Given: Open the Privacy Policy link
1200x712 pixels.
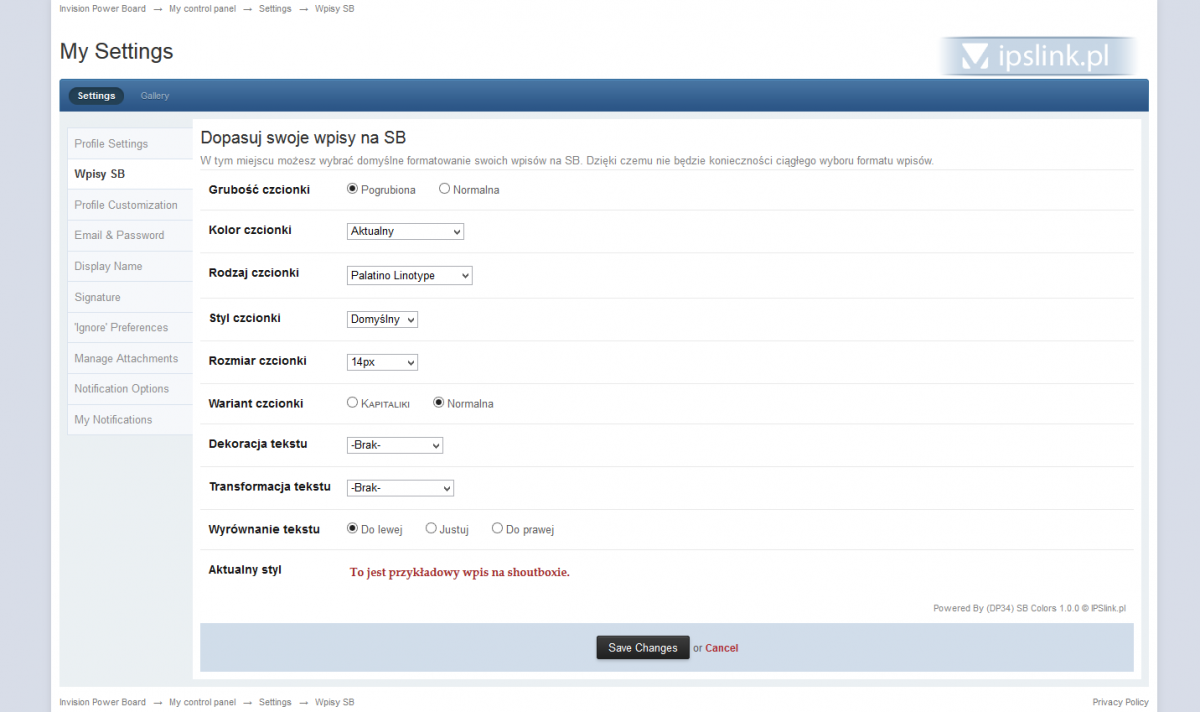Looking at the screenshot, I should (x=1120, y=702).
